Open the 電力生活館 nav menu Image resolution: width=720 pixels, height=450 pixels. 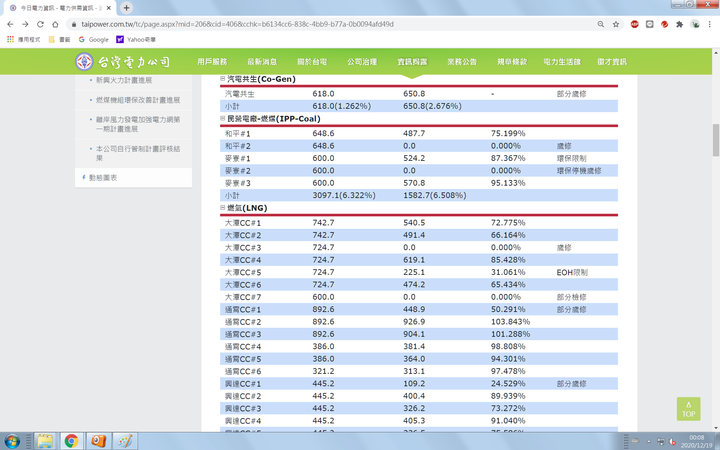click(x=562, y=62)
